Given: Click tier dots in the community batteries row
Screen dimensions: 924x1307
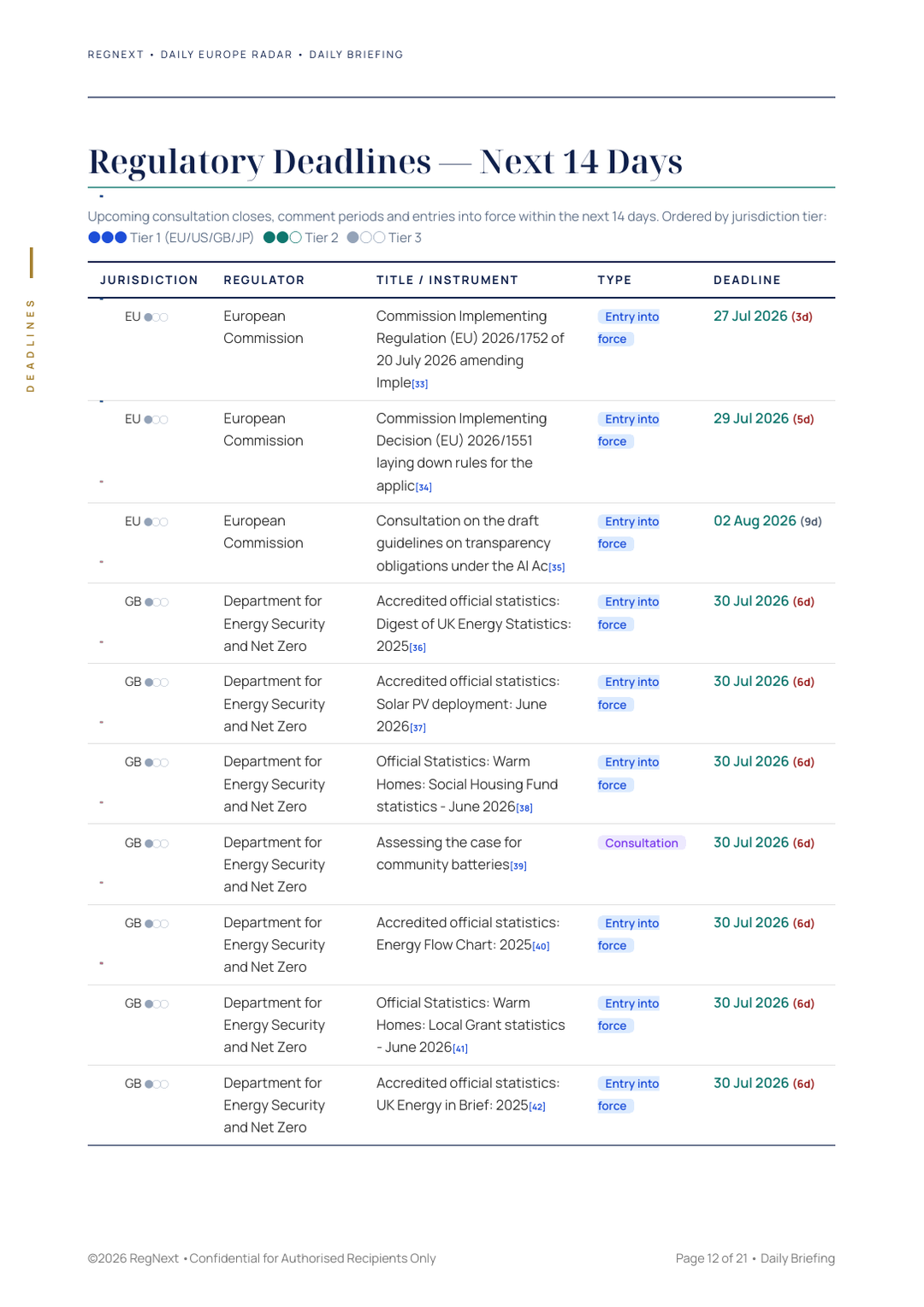Looking at the screenshot, I should (157, 843).
